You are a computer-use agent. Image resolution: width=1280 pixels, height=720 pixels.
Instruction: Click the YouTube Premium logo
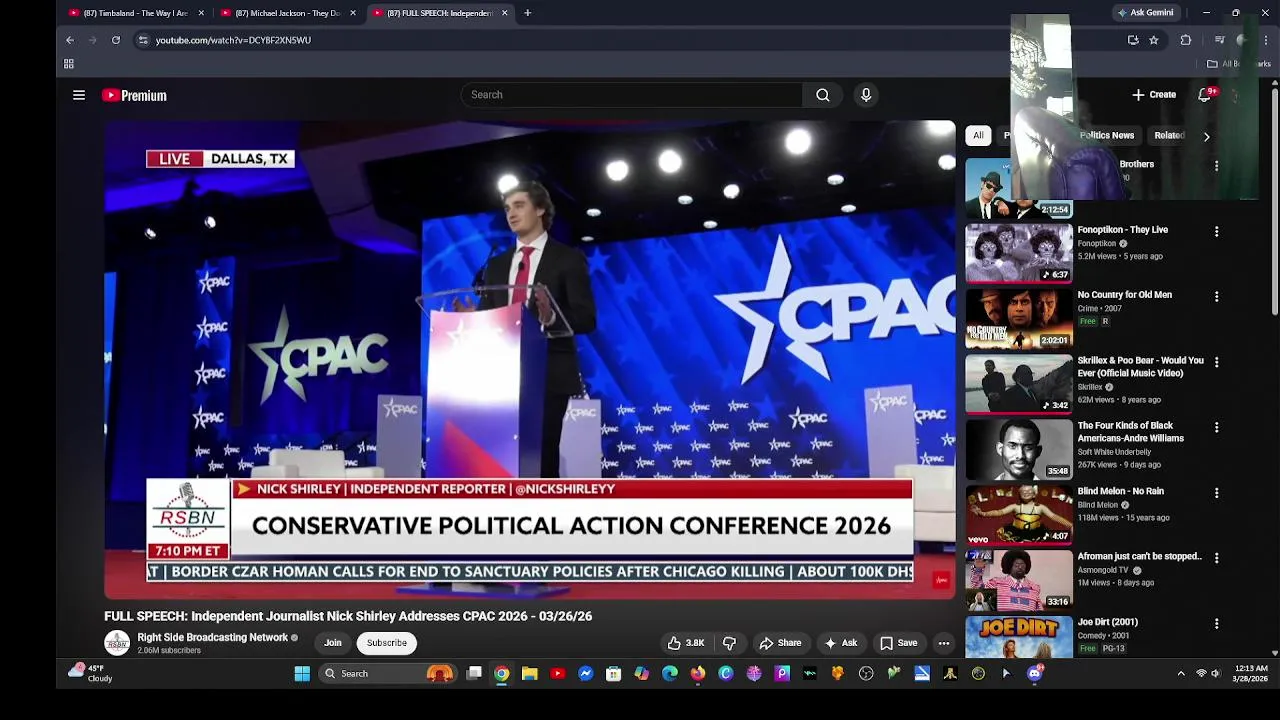pos(134,95)
